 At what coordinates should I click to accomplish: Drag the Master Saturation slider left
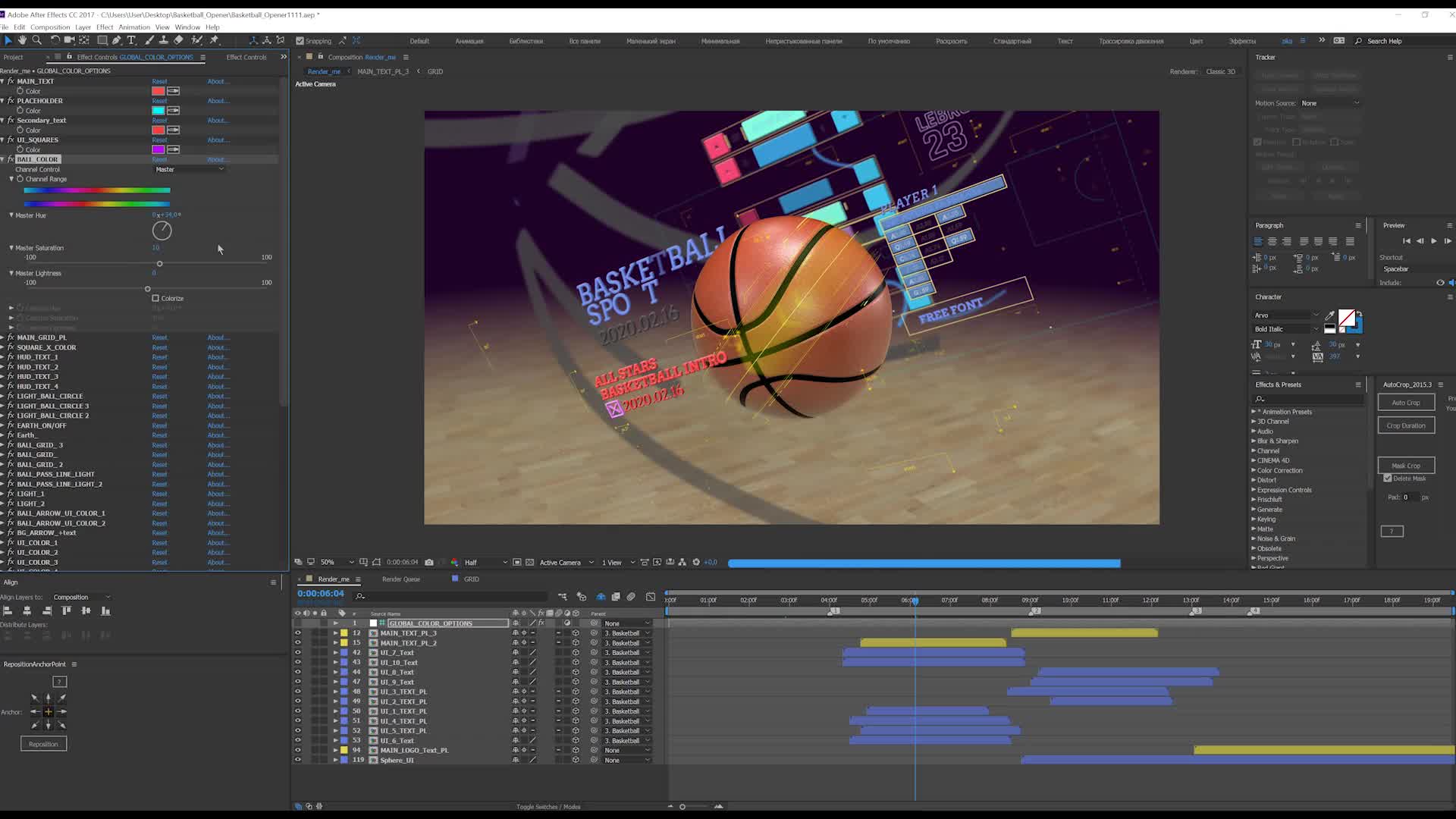click(x=160, y=264)
